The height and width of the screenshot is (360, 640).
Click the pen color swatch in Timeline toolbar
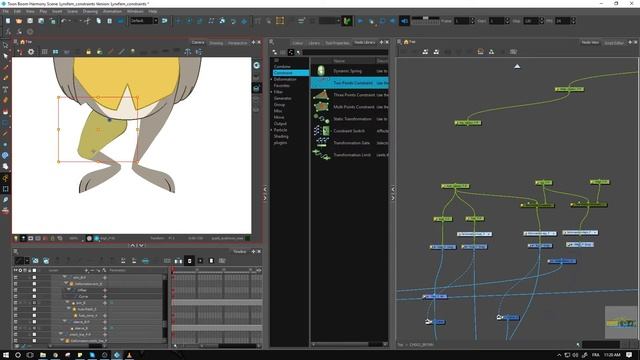click(19, 261)
